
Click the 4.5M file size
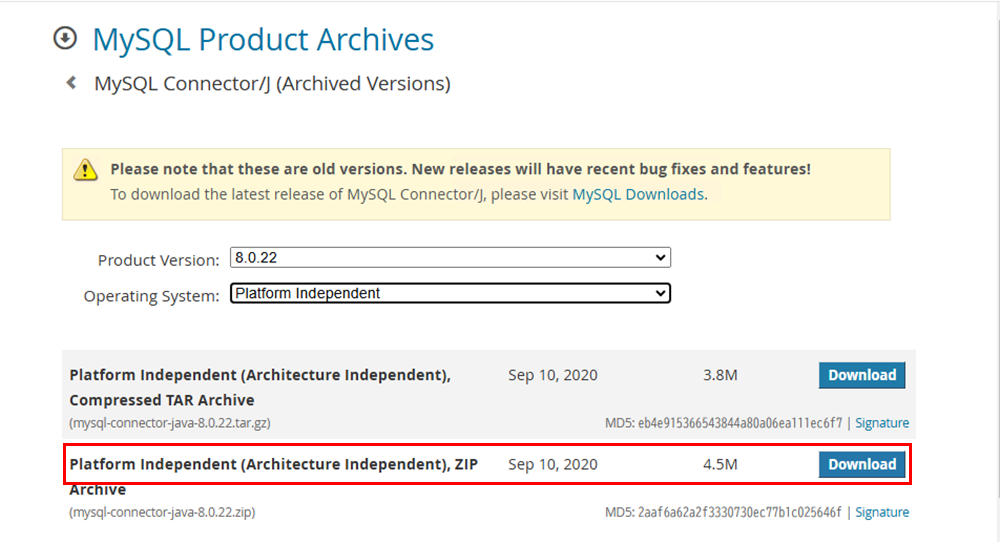[720, 464]
